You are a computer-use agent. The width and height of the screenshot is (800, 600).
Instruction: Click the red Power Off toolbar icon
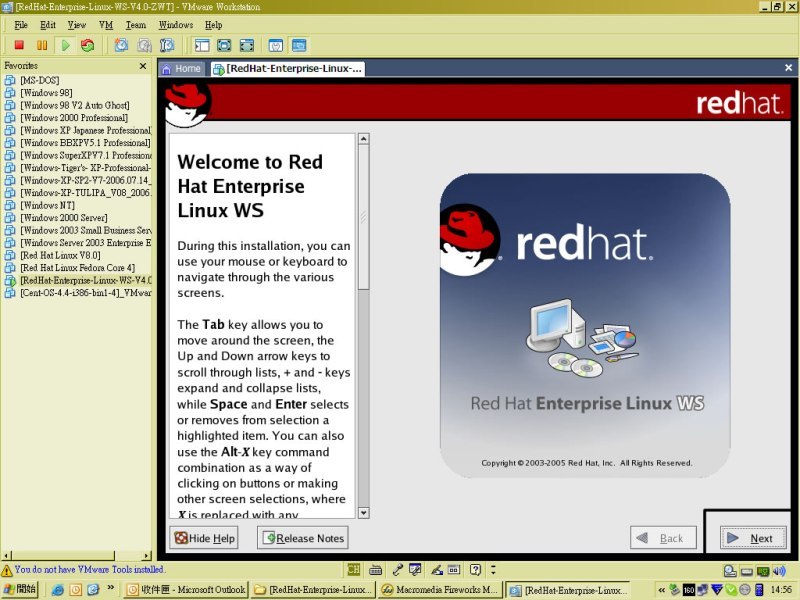tap(19, 45)
